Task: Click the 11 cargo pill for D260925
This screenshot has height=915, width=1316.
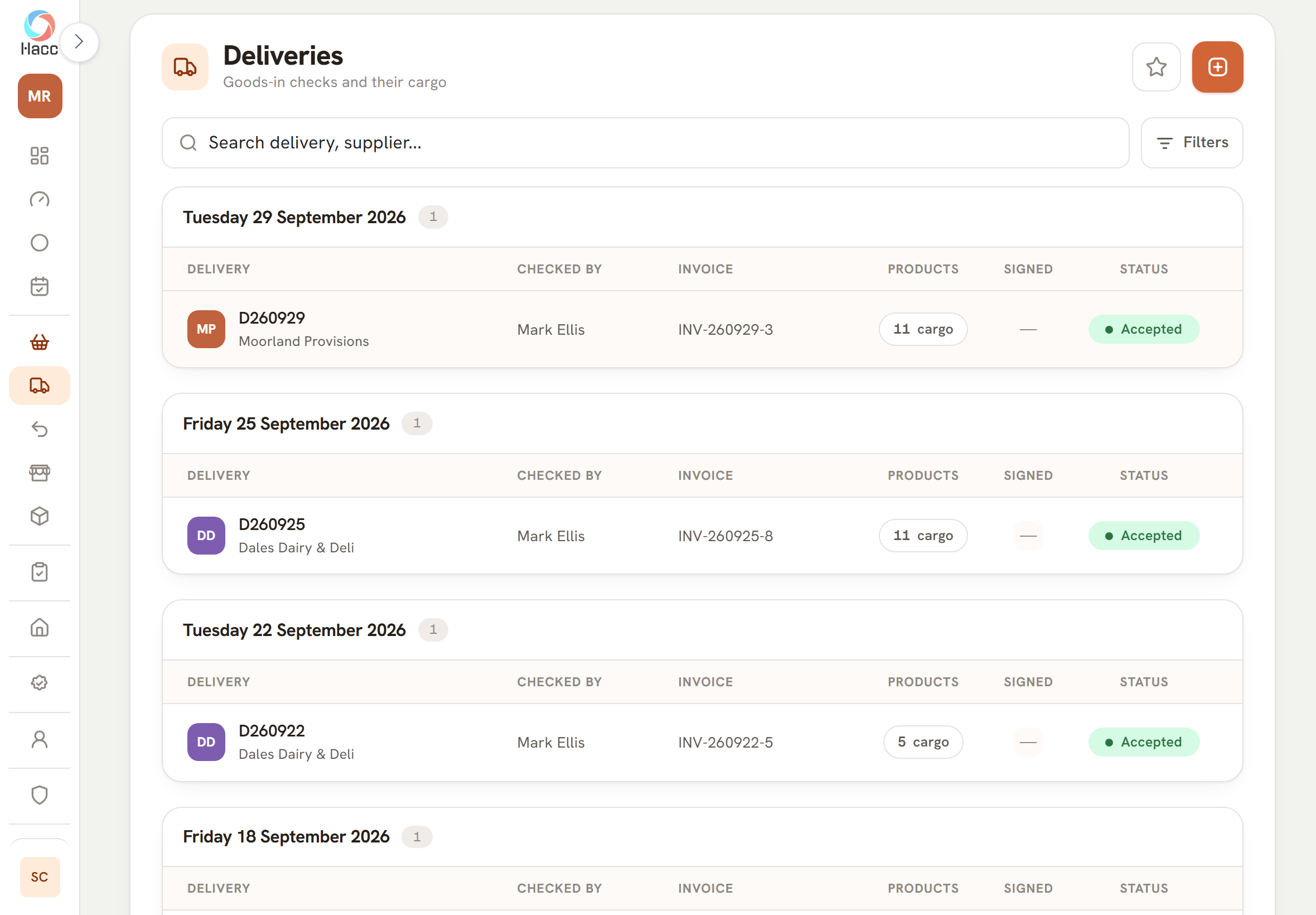Action: coord(923,536)
